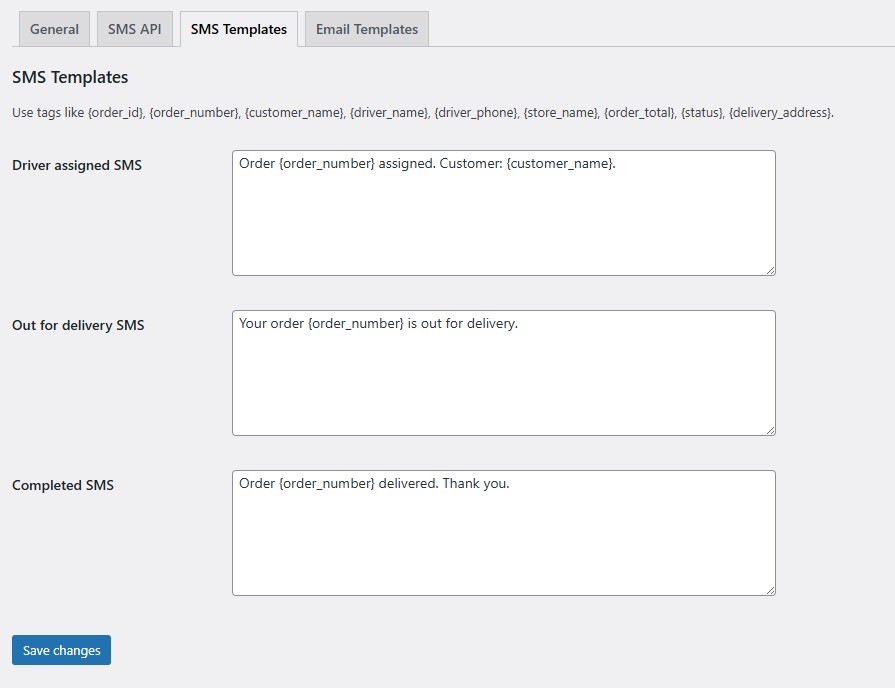
Task: Click the SMS Templates page heading
Action: [69, 77]
